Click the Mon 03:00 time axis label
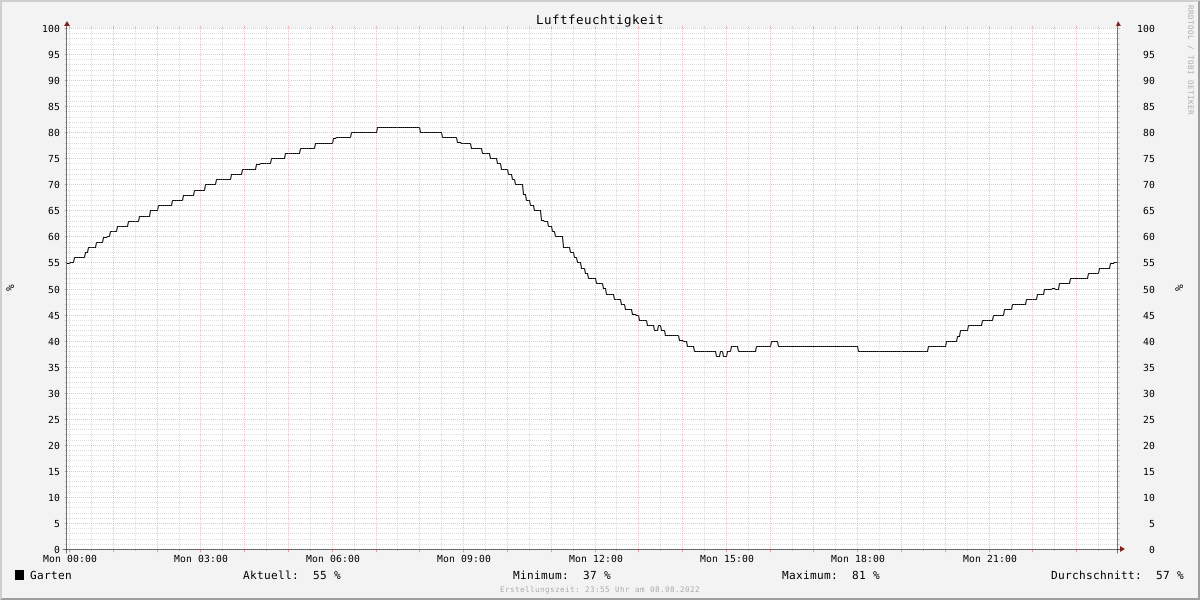 tap(201, 559)
